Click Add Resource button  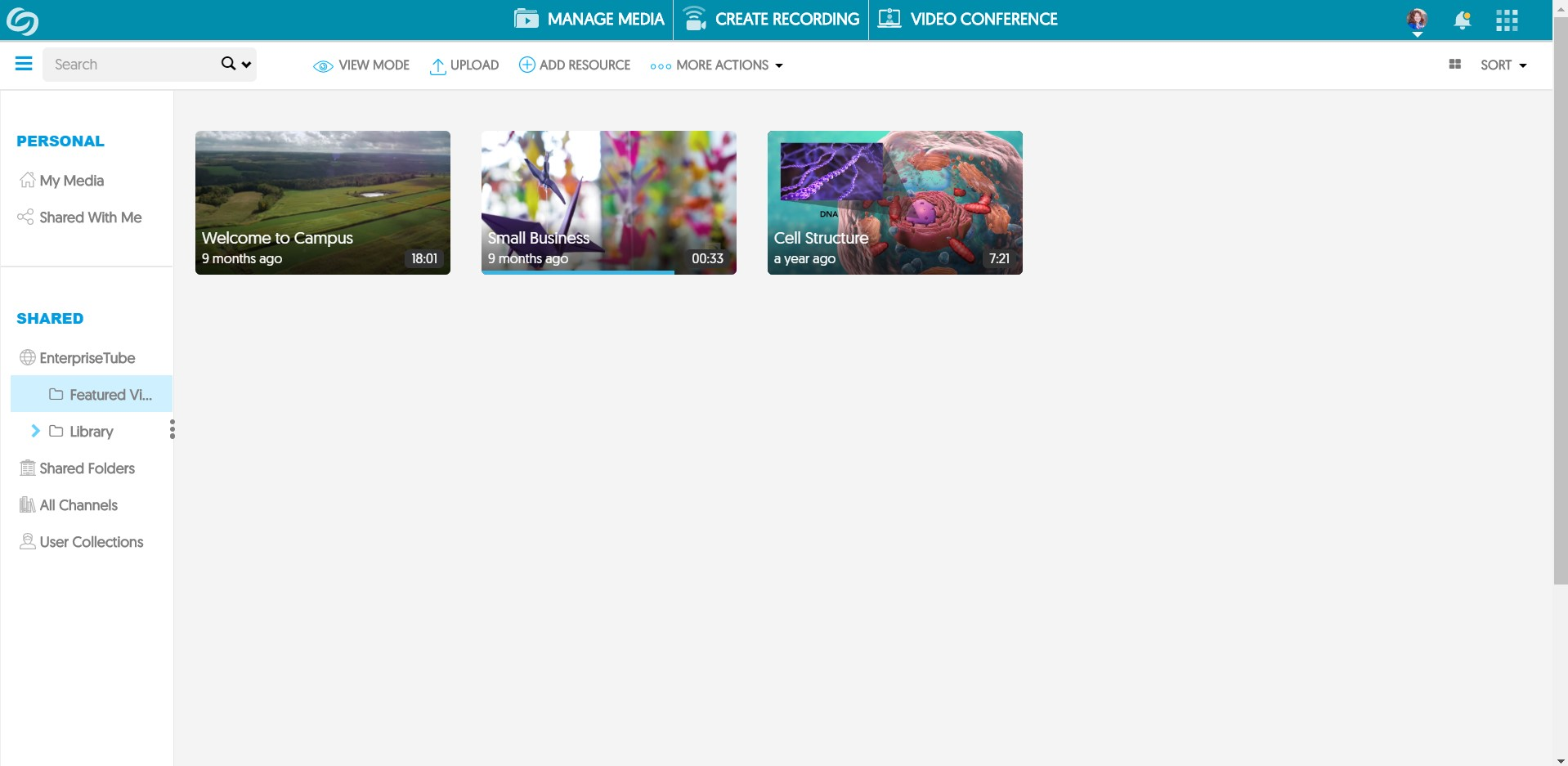point(575,65)
